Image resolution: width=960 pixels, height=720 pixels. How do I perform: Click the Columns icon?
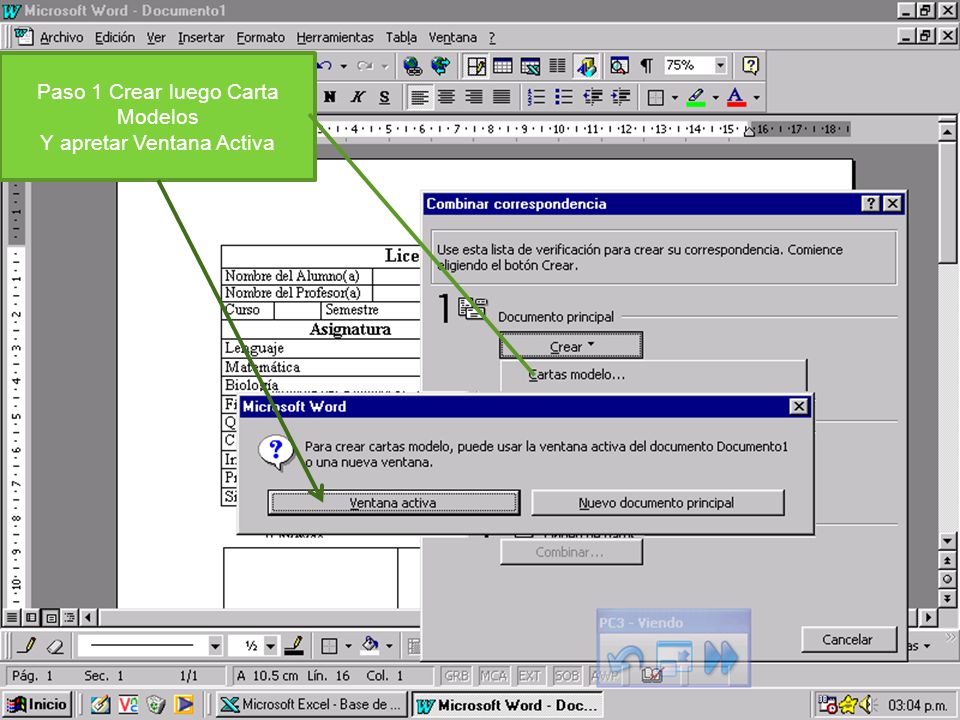pos(557,66)
